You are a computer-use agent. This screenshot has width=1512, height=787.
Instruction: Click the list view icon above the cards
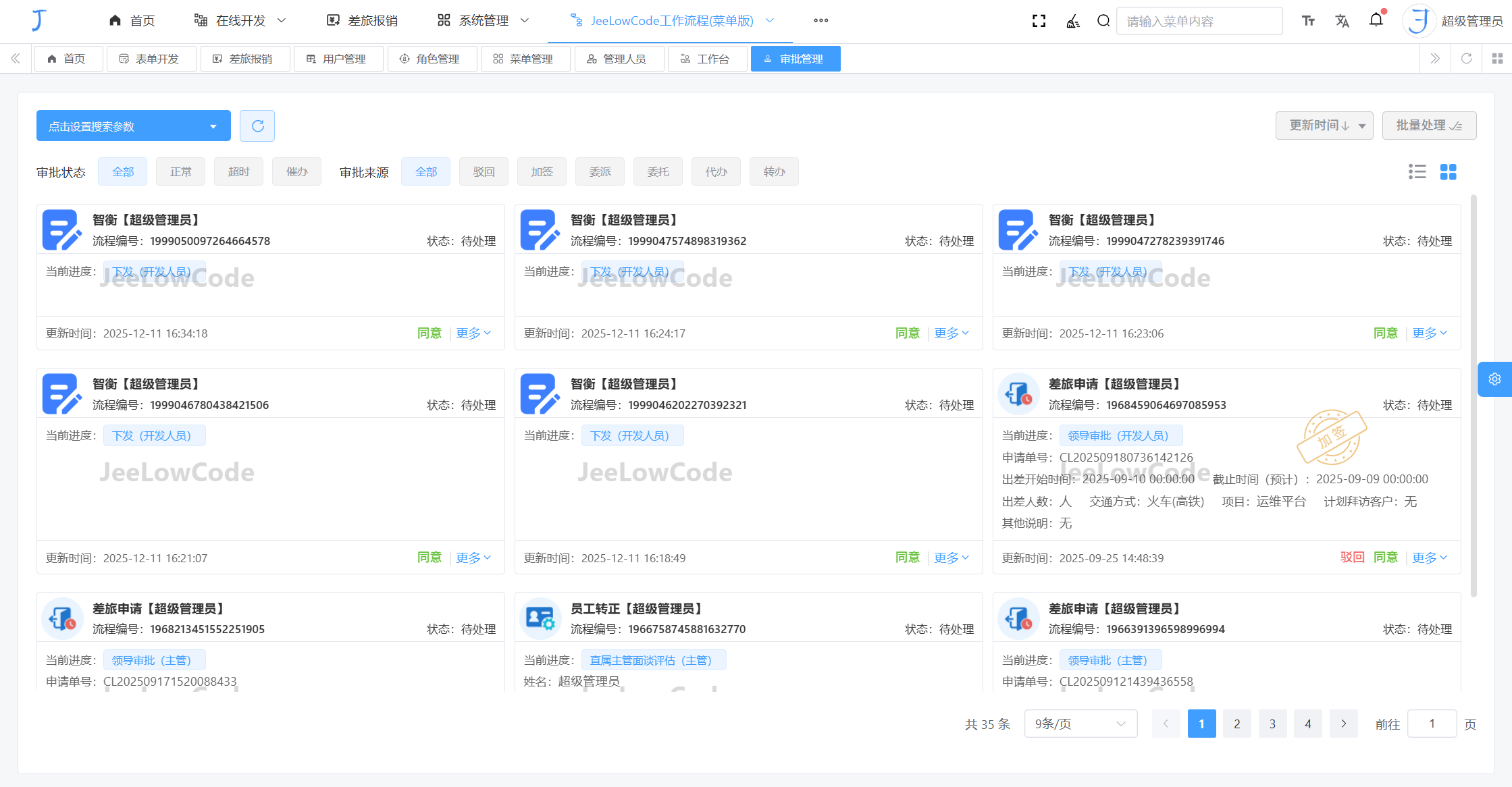point(1417,171)
